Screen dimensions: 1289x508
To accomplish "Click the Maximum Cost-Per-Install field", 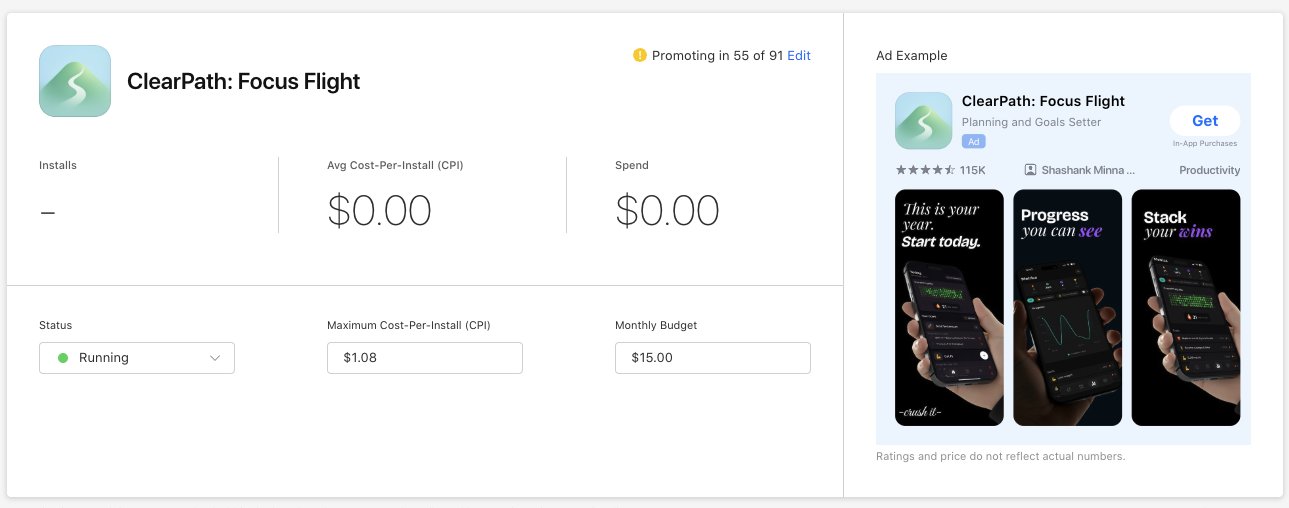I will (x=424, y=358).
